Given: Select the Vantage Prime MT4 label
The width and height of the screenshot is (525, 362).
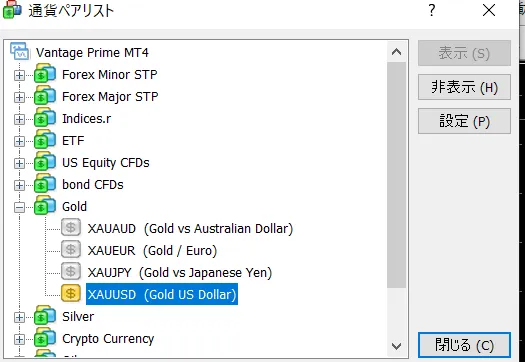Looking at the screenshot, I should (92, 53).
